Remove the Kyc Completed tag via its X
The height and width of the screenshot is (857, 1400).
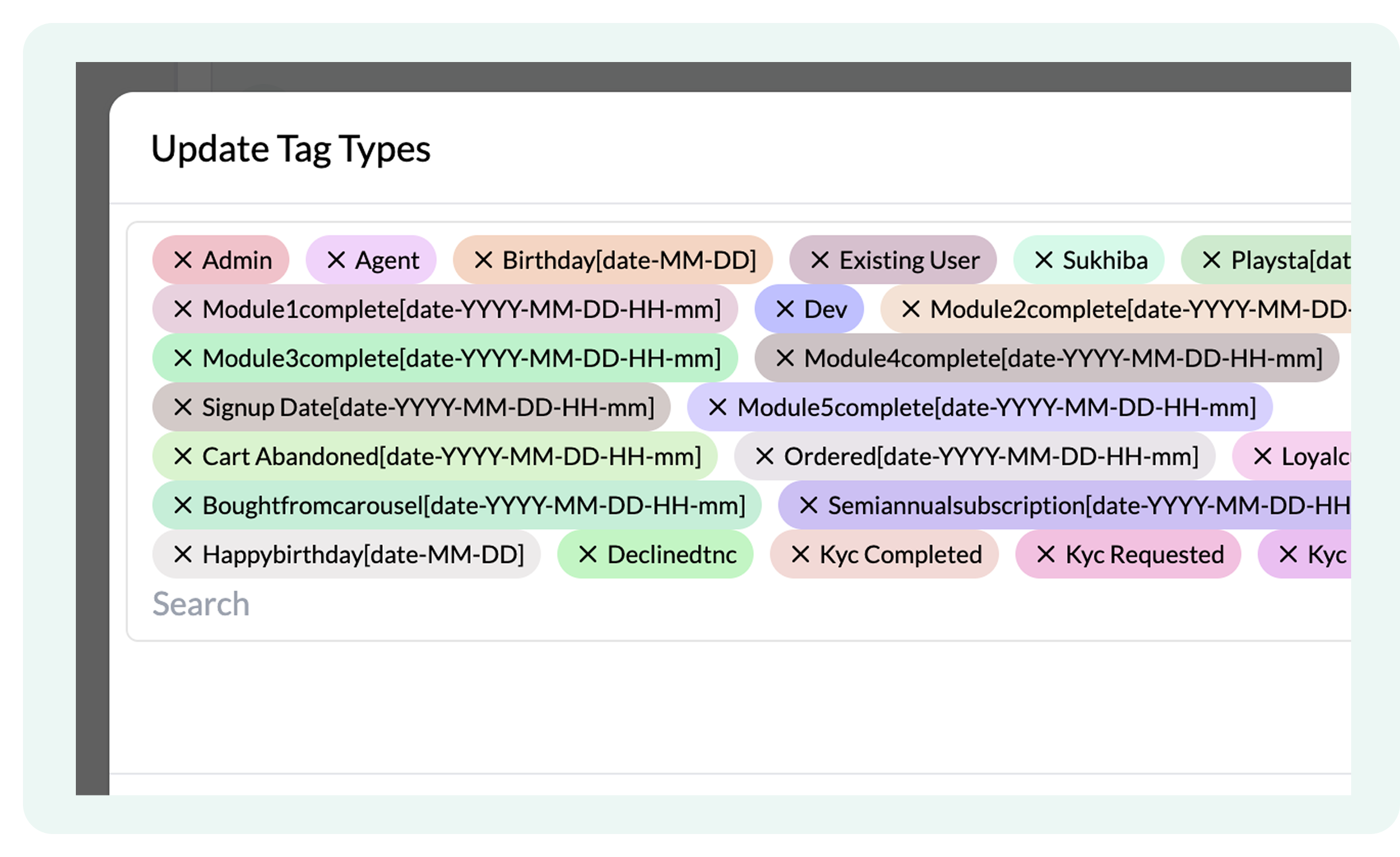point(801,555)
